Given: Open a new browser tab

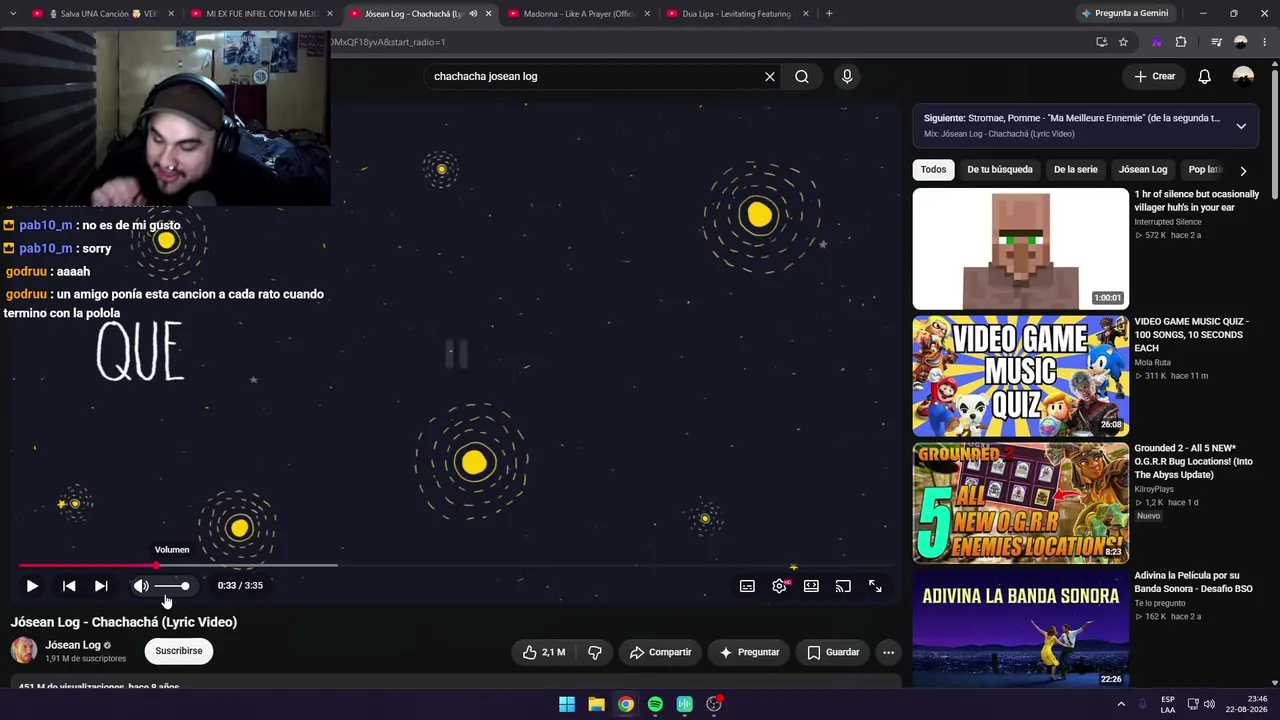Looking at the screenshot, I should click(829, 14).
